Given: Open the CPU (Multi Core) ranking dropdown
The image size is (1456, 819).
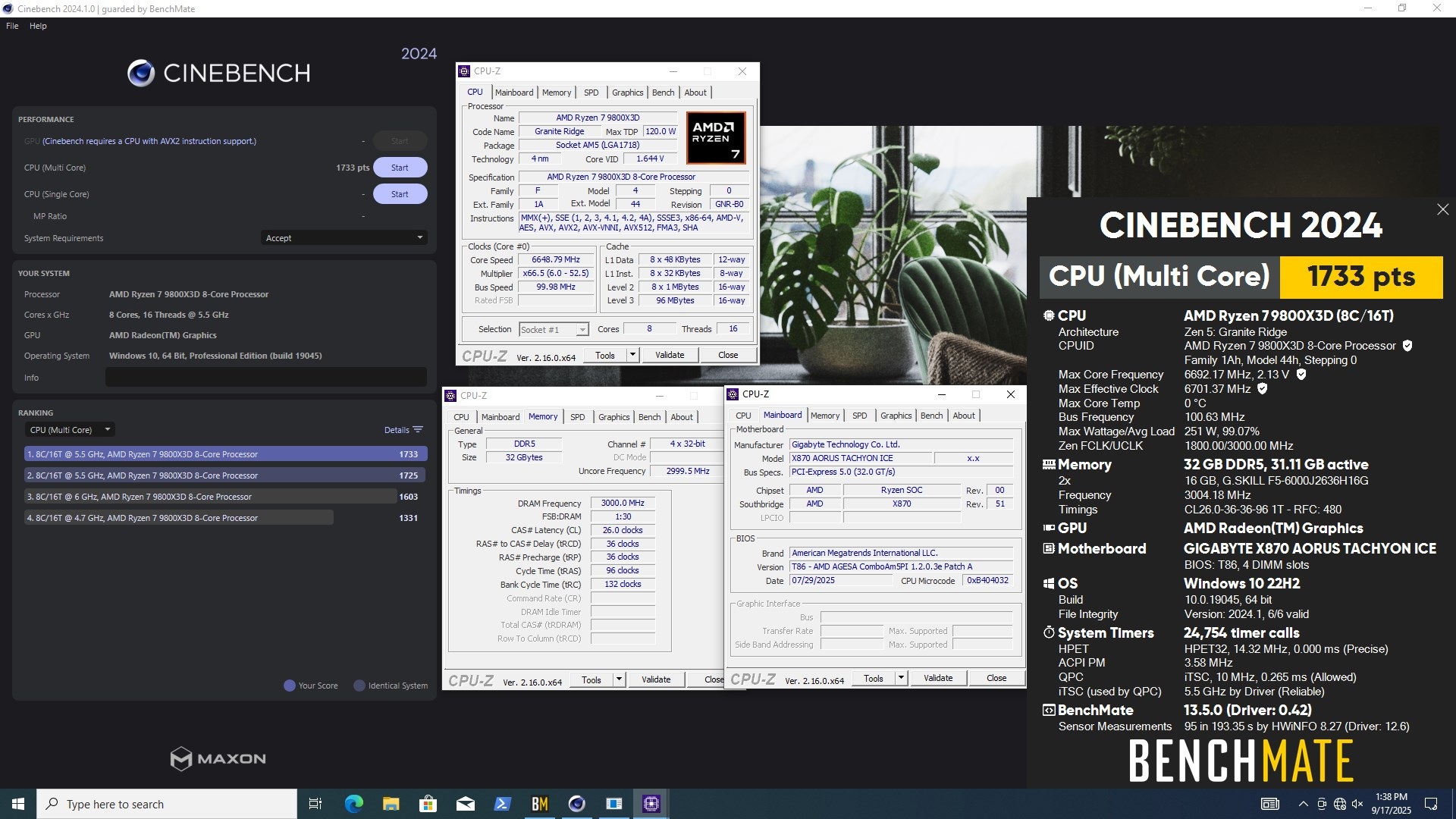Looking at the screenshot, I should (x=69, y=430).
